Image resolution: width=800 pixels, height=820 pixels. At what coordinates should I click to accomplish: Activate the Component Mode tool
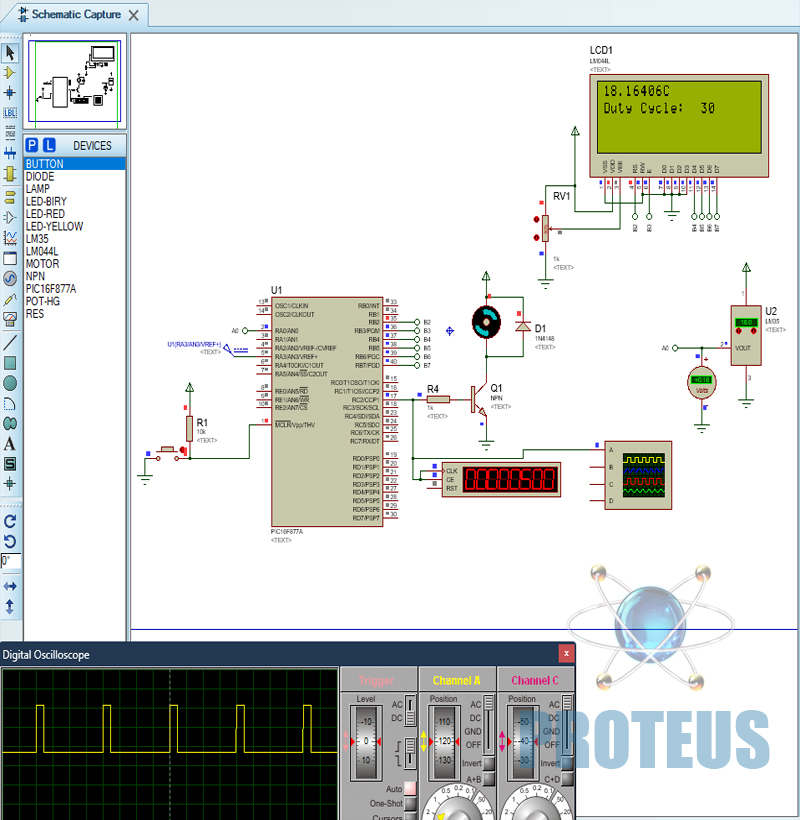coord(10,73)
